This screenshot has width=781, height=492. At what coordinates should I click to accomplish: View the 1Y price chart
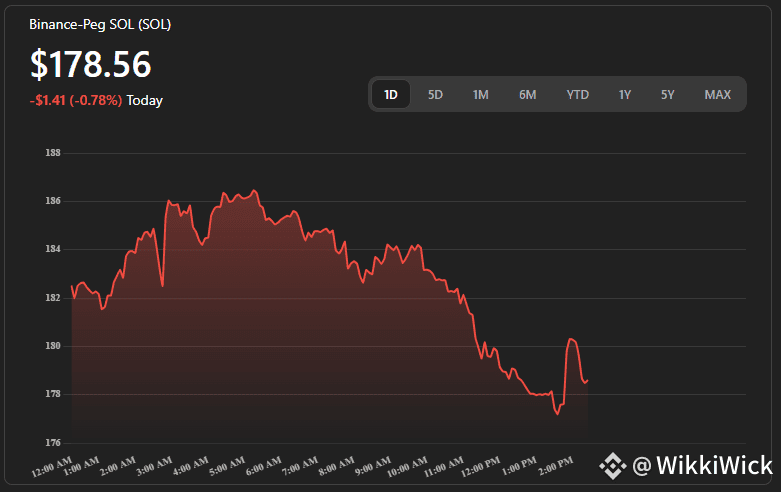tap(625, 95)
